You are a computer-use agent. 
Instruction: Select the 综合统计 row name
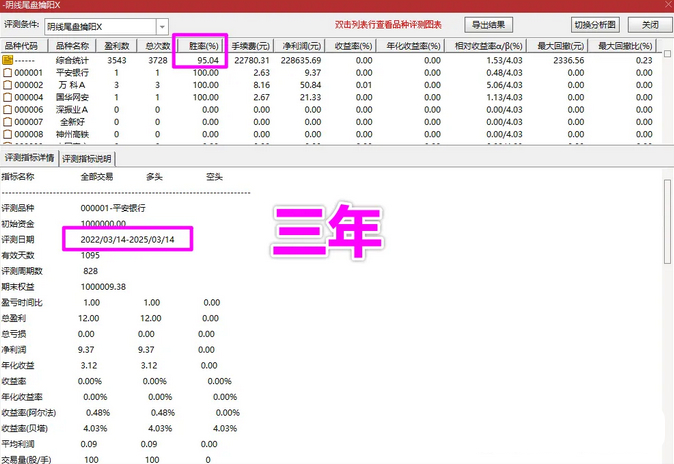(x=72, y=60)
